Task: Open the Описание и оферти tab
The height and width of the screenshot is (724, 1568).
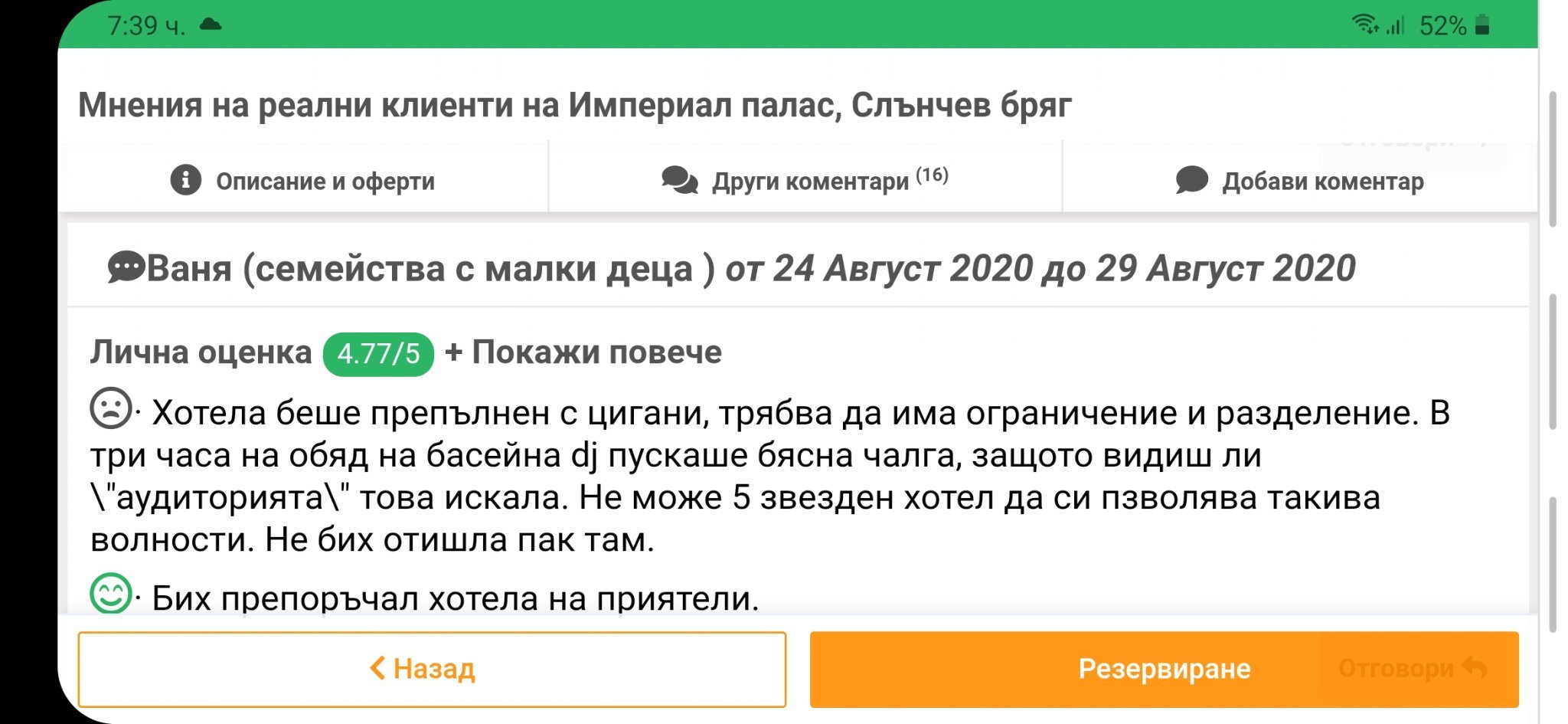Action: click(303, 181)
